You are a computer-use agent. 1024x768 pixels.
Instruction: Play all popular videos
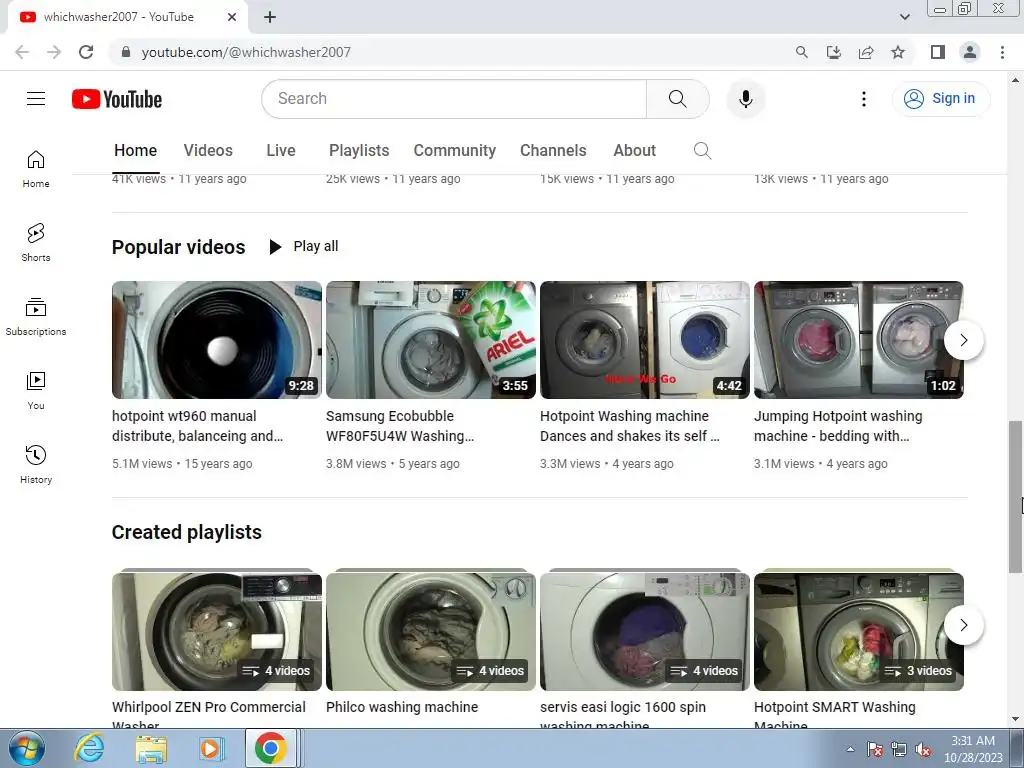[x=304, y=246]
